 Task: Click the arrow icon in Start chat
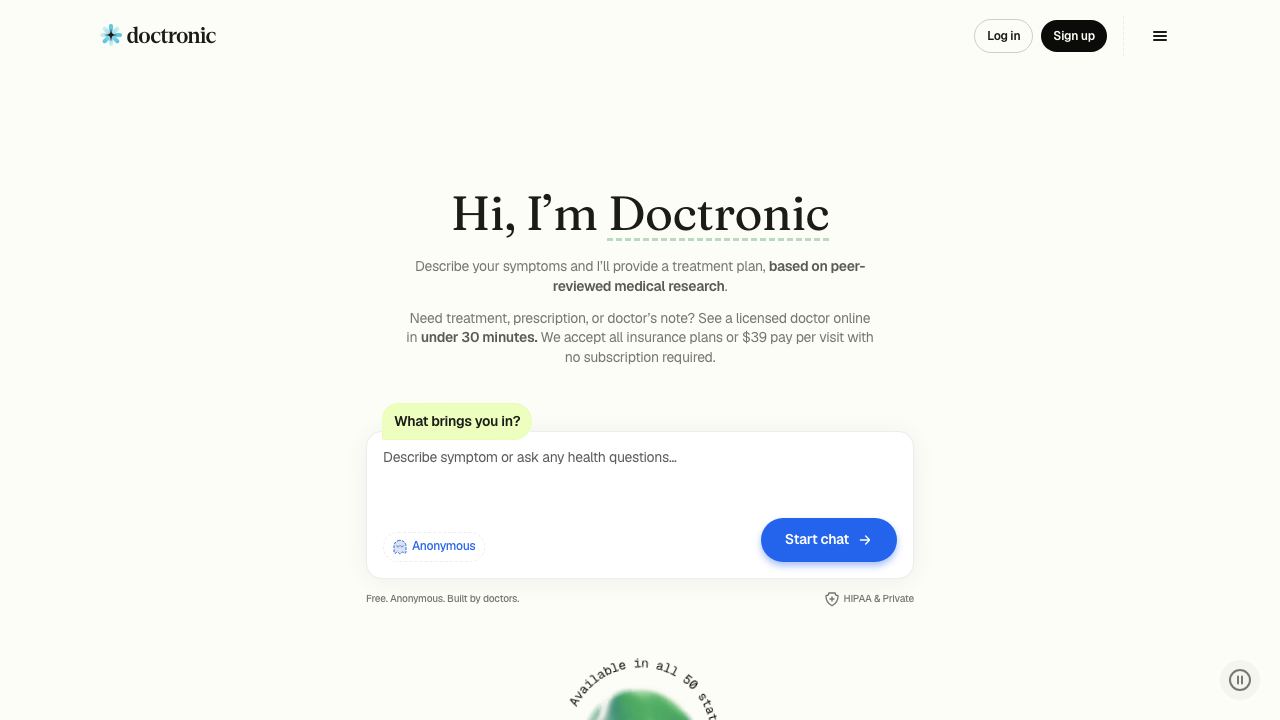(x=865, y=540)
